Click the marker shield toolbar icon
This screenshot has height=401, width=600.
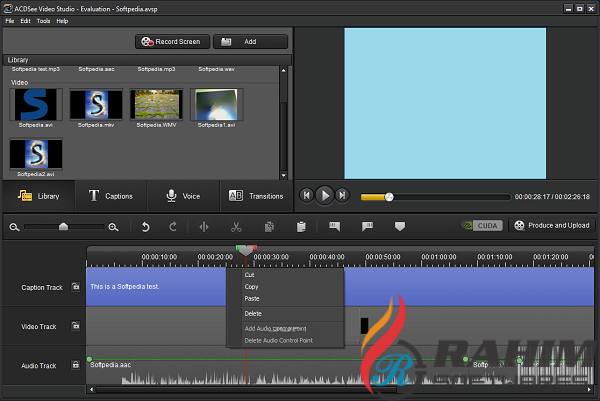point(400,227)
